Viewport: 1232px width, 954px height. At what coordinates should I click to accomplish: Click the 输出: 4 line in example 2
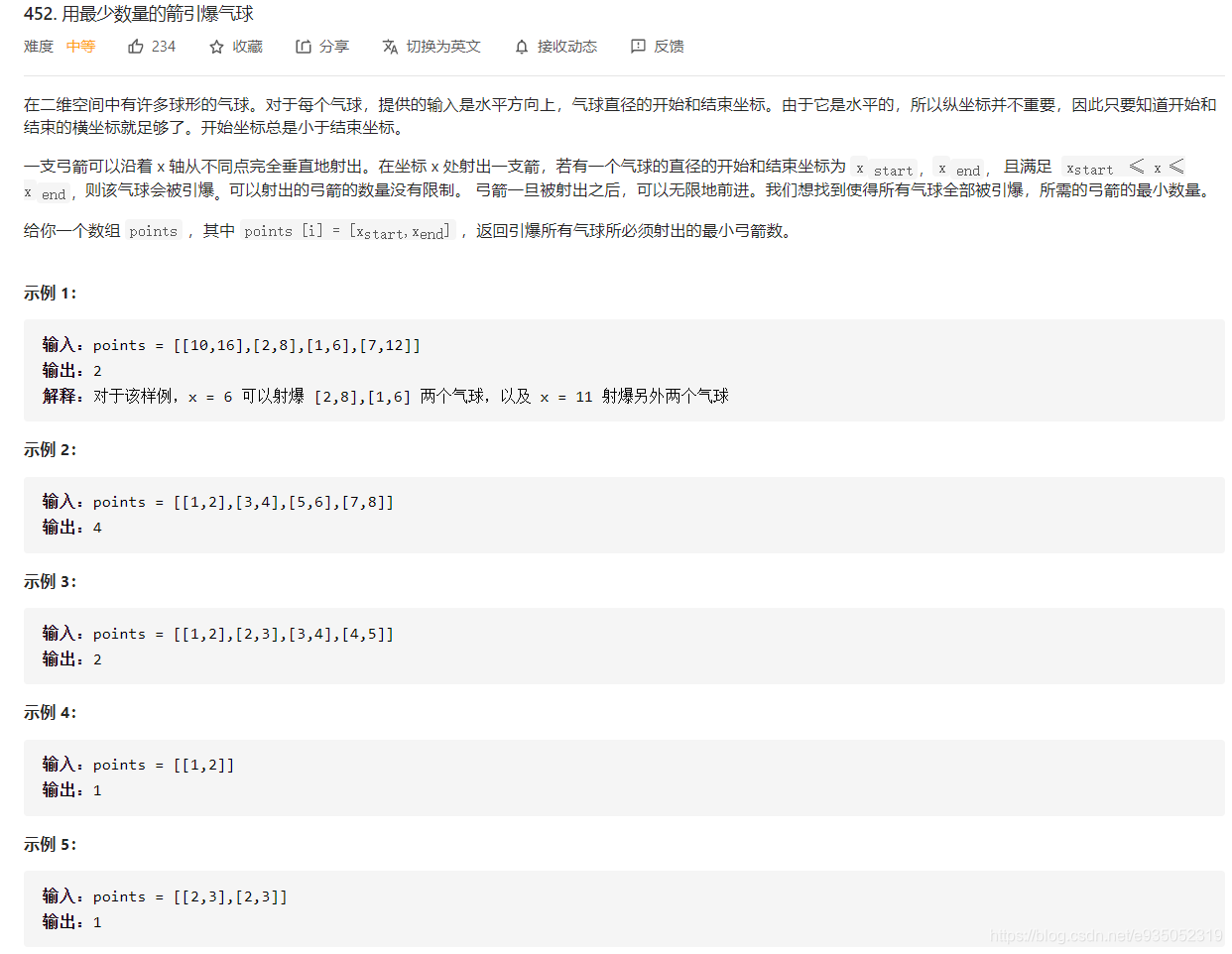pyautogui.click(x=72, y=528)
